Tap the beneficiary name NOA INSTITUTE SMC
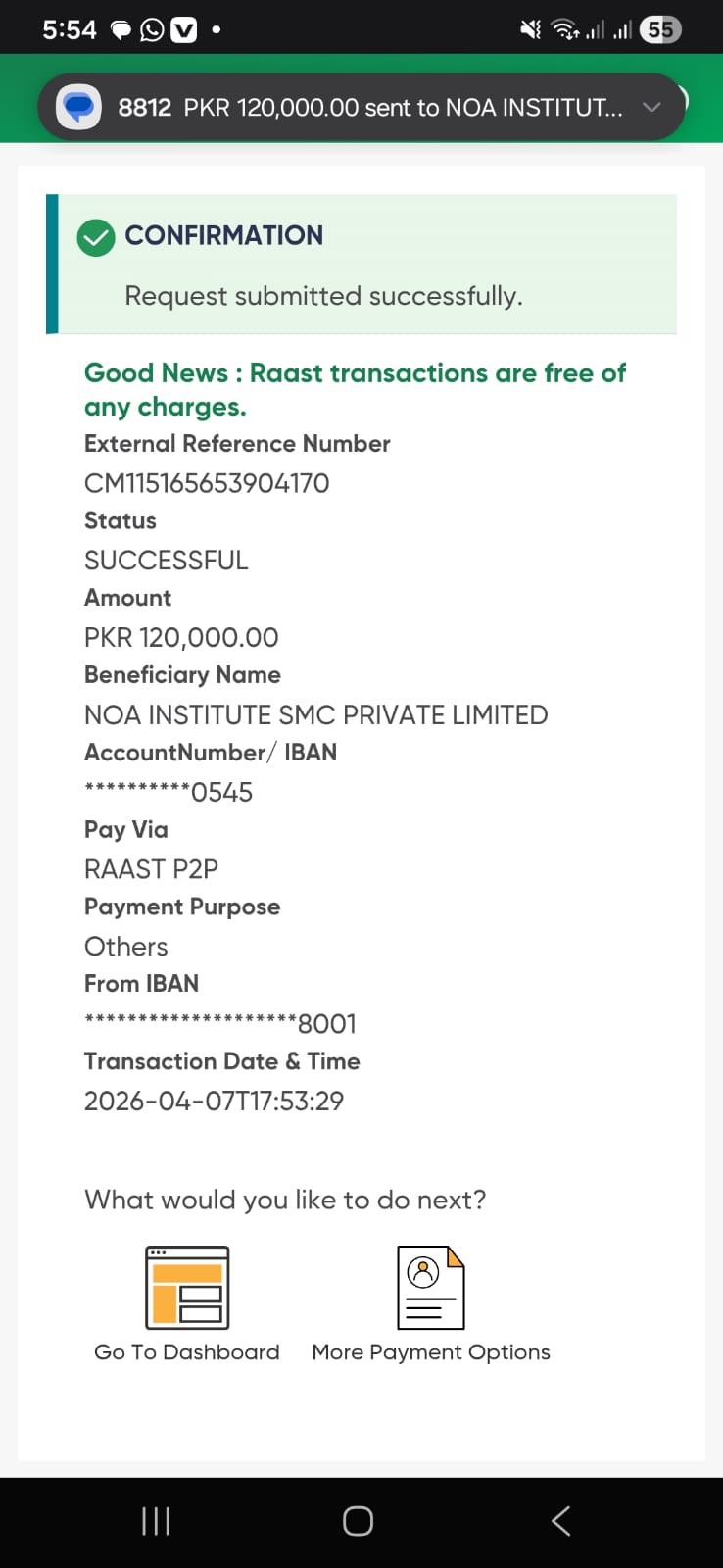Screen dimensions: 723x1568 [x=315, y=715]
